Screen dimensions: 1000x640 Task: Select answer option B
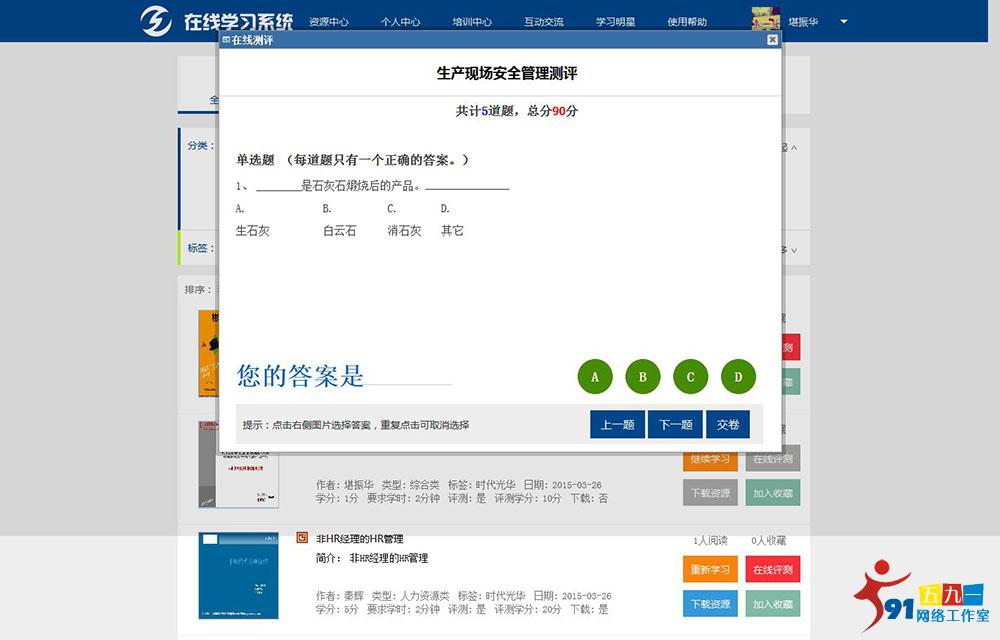click(643, 377)
